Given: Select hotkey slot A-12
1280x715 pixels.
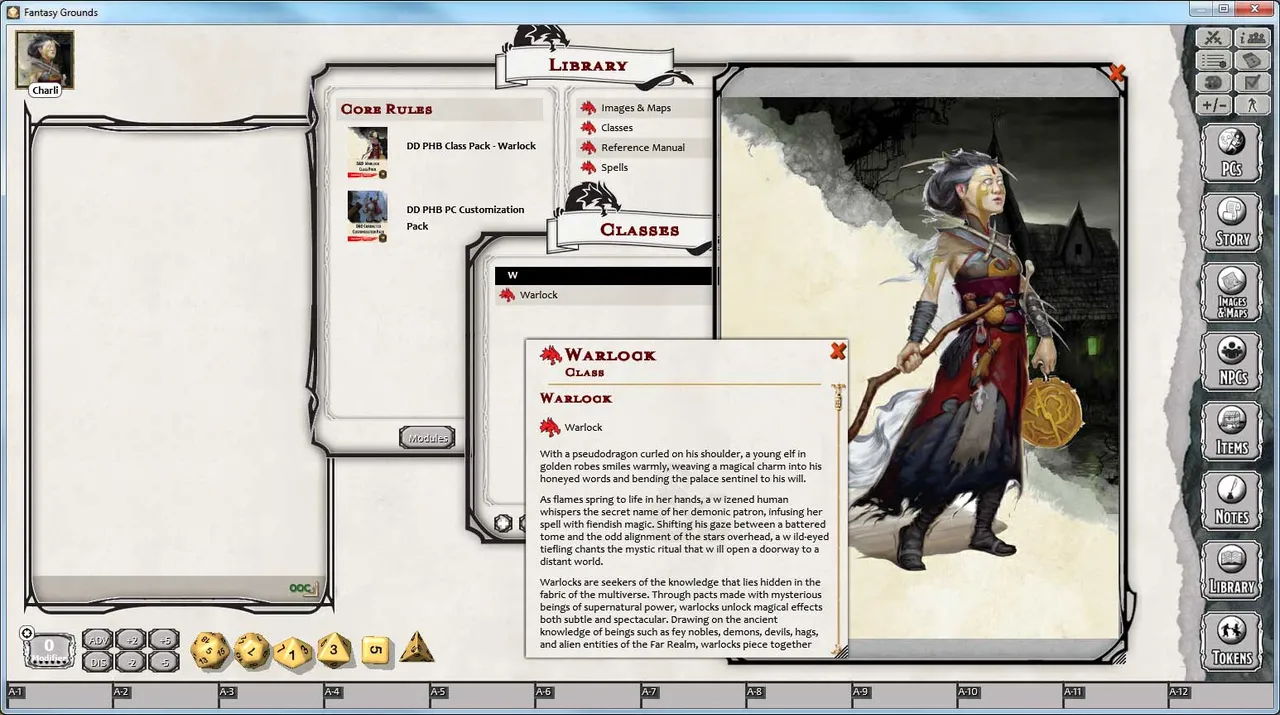Looking at the screenshot, I should 1221,697.
